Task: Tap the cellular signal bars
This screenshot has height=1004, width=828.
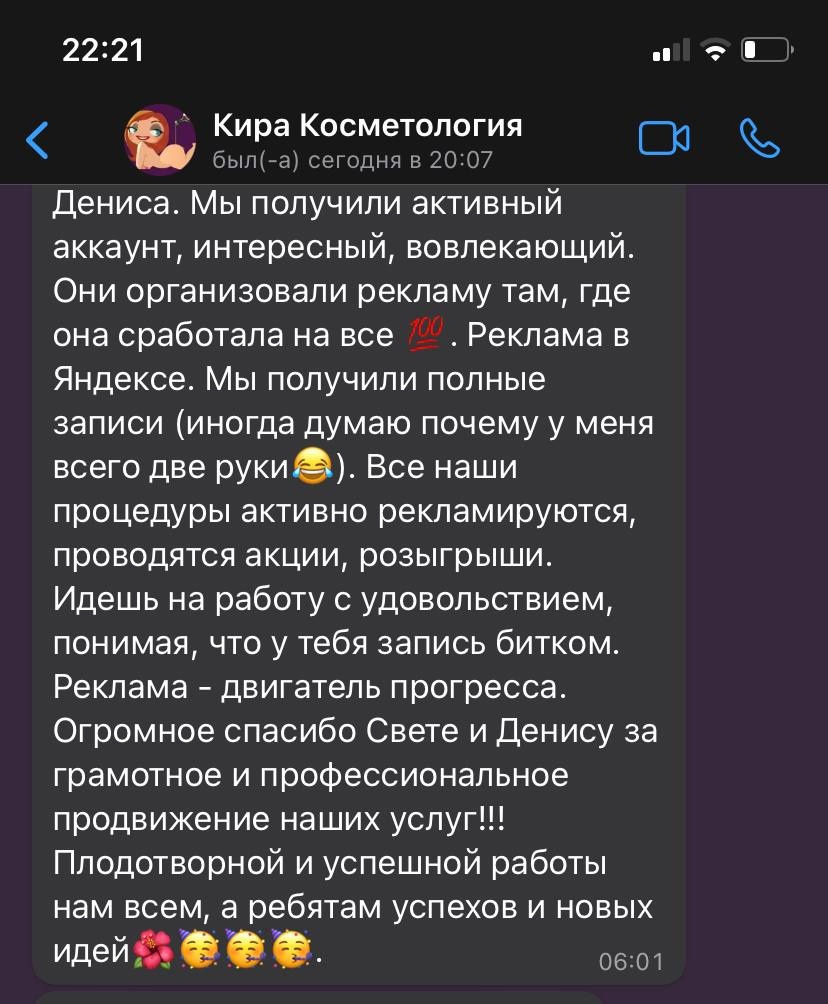Action: click(x=671, y=50)
